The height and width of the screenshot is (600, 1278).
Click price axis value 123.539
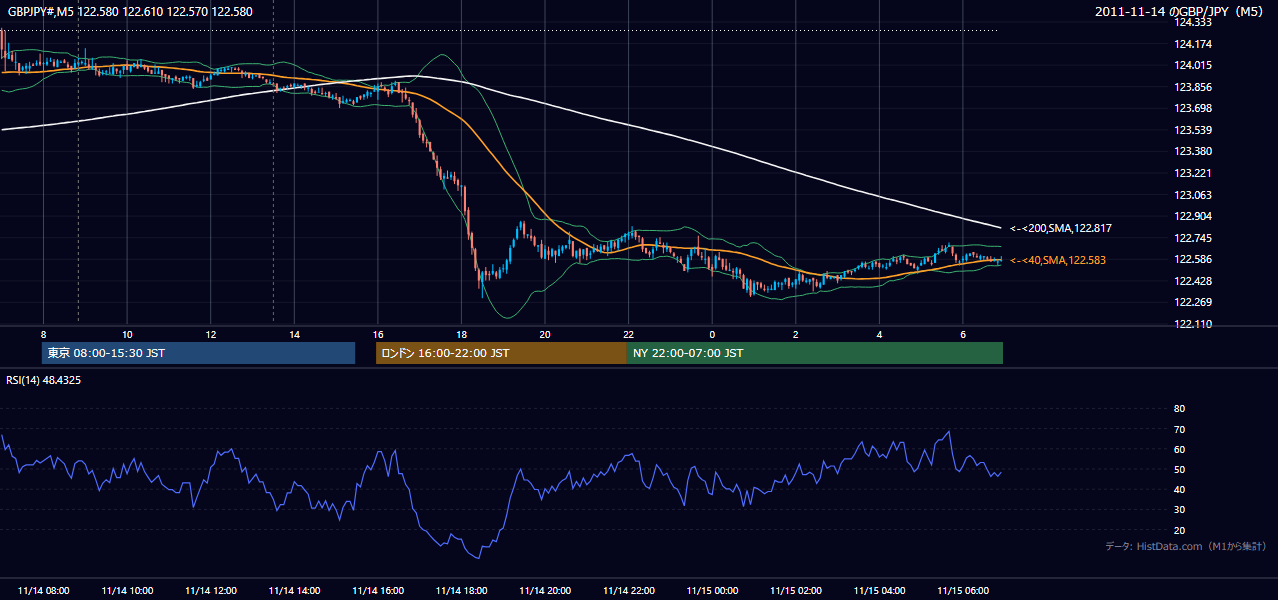[1193, 130]
